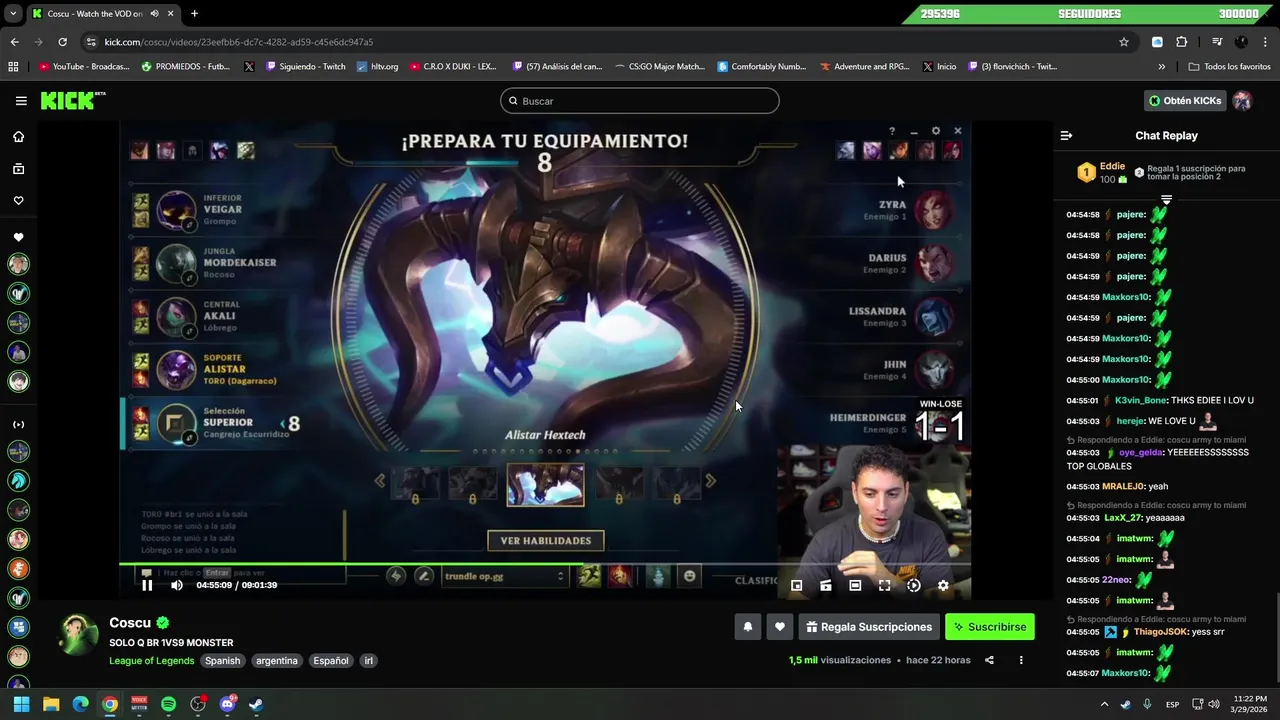
Task: Open the Comfortably Numb... bookmark
Action: 762,67
